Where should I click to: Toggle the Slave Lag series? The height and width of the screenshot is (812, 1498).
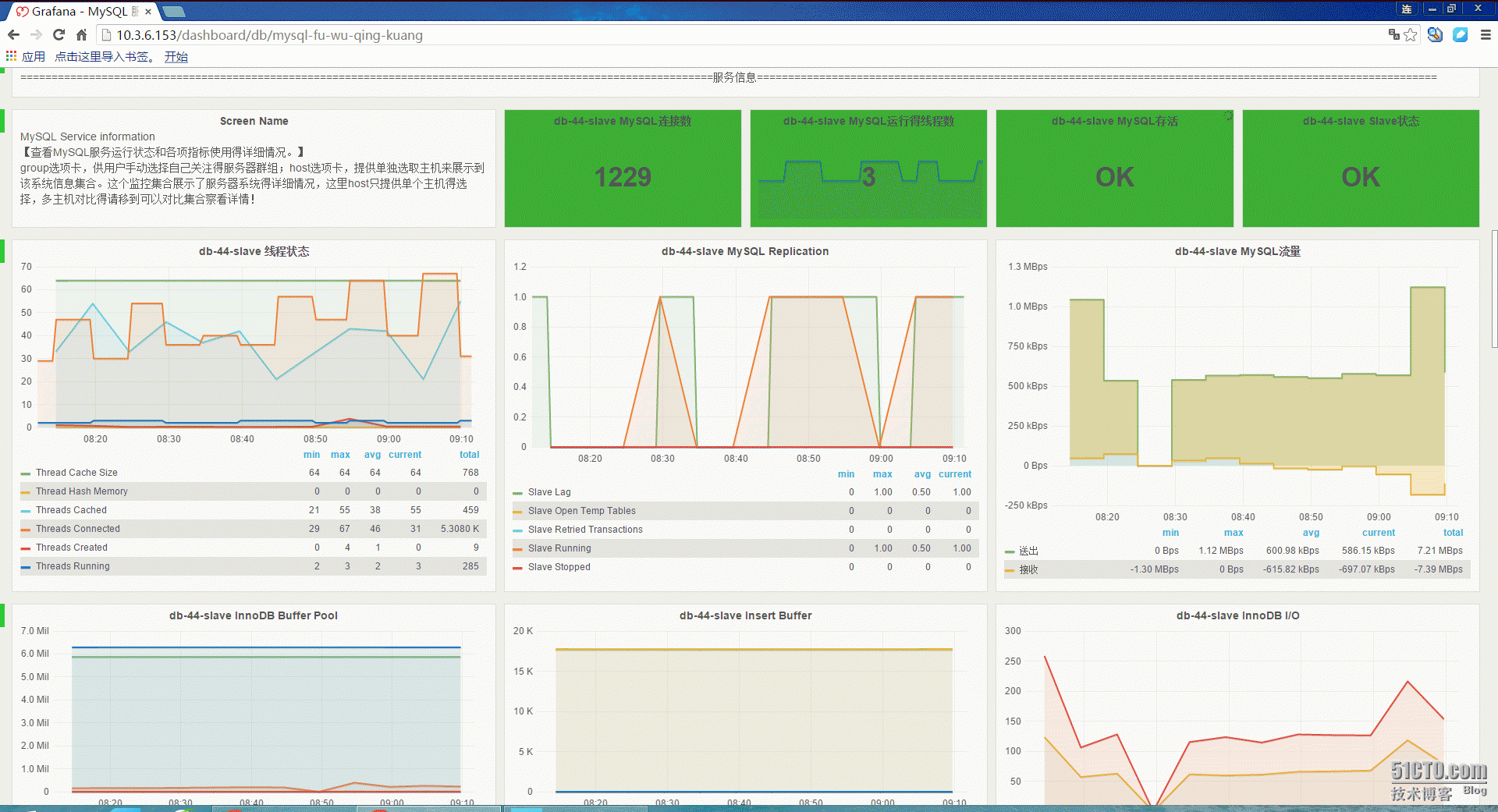pyautogui.click(x=549, y=492)
